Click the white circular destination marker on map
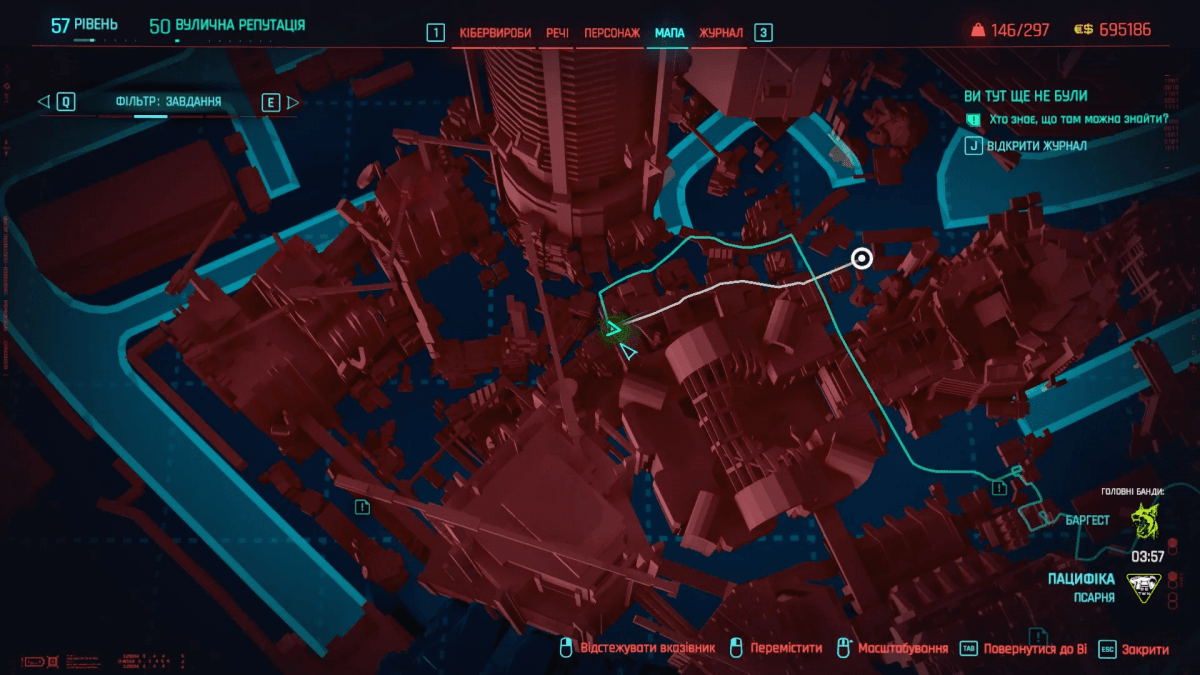Viewport: 1200px width, 675px height. point(861,260)
